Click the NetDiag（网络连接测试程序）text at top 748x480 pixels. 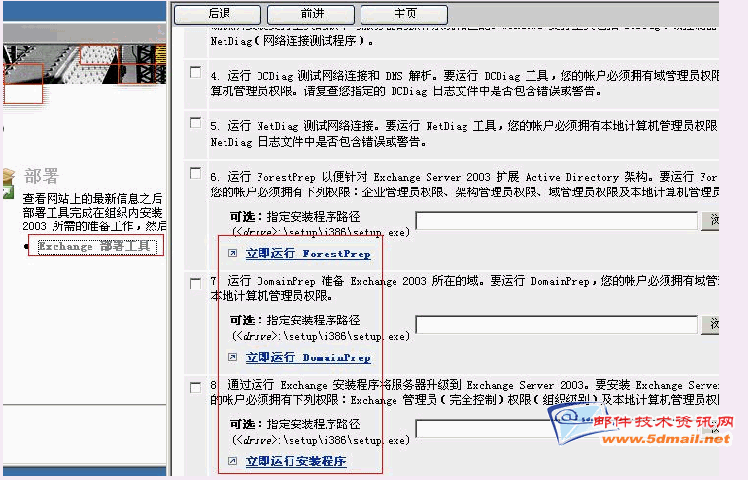pos(291,41)
